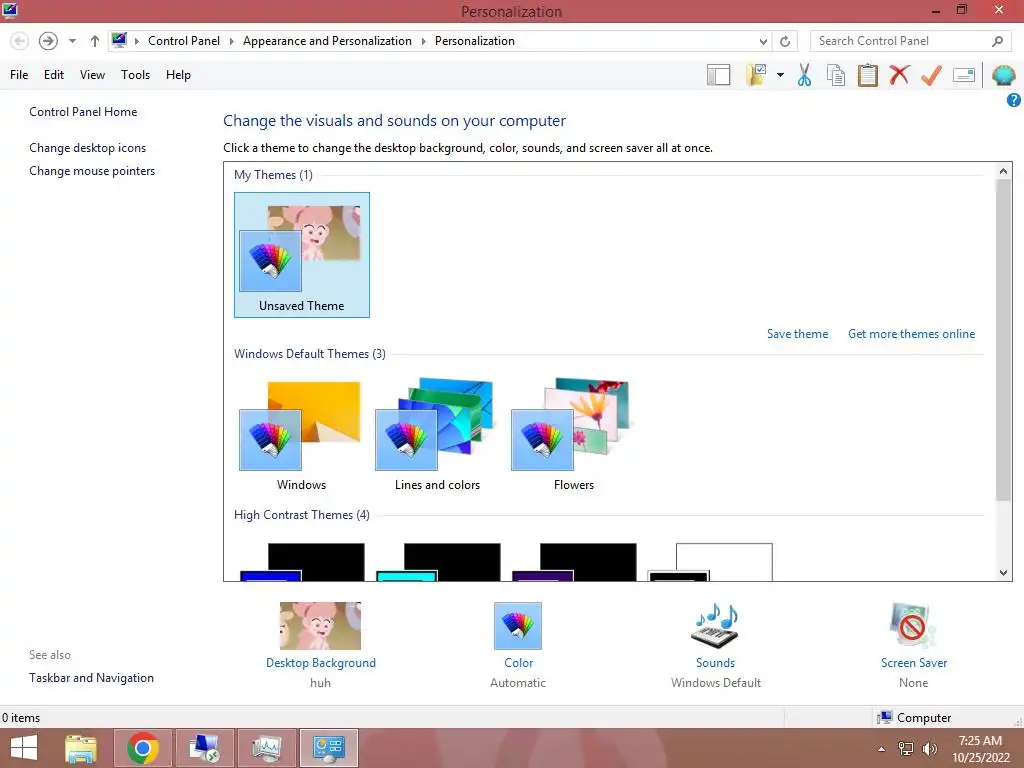Image resolution: width=1024 pixels, height=768 pixels.
Task: Open the File menu
Action: (x=19, y=75)
